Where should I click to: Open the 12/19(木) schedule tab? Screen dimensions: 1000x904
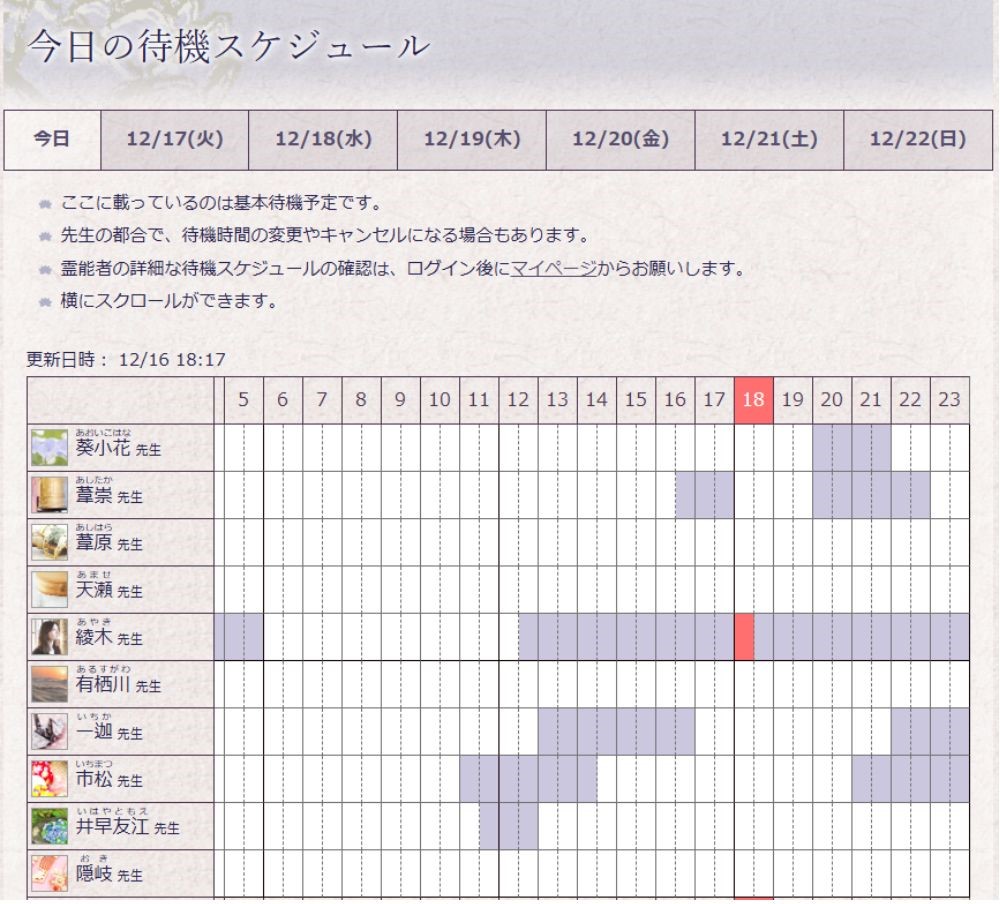(472, 140)
